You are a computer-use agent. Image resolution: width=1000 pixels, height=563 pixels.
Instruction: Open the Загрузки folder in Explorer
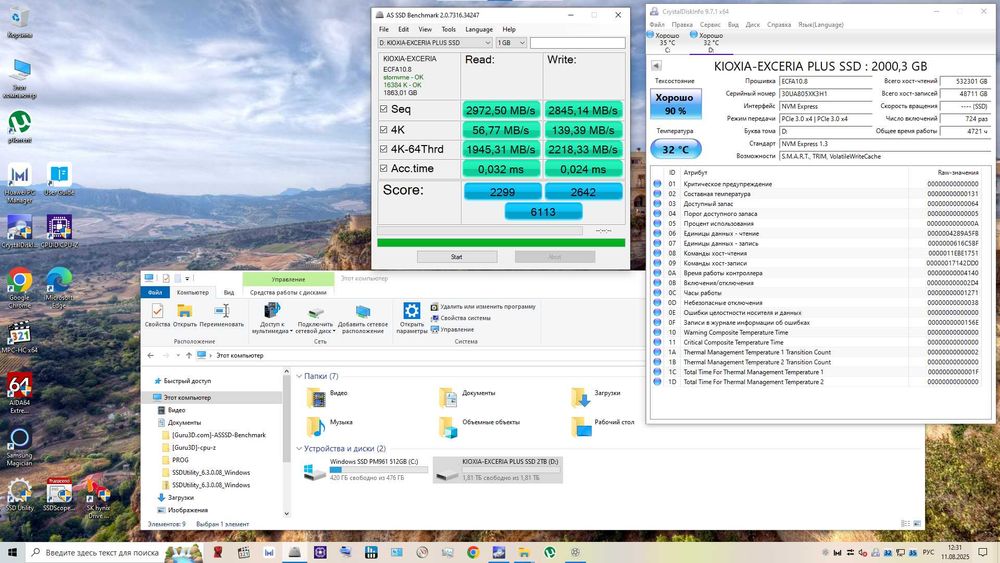596,396
